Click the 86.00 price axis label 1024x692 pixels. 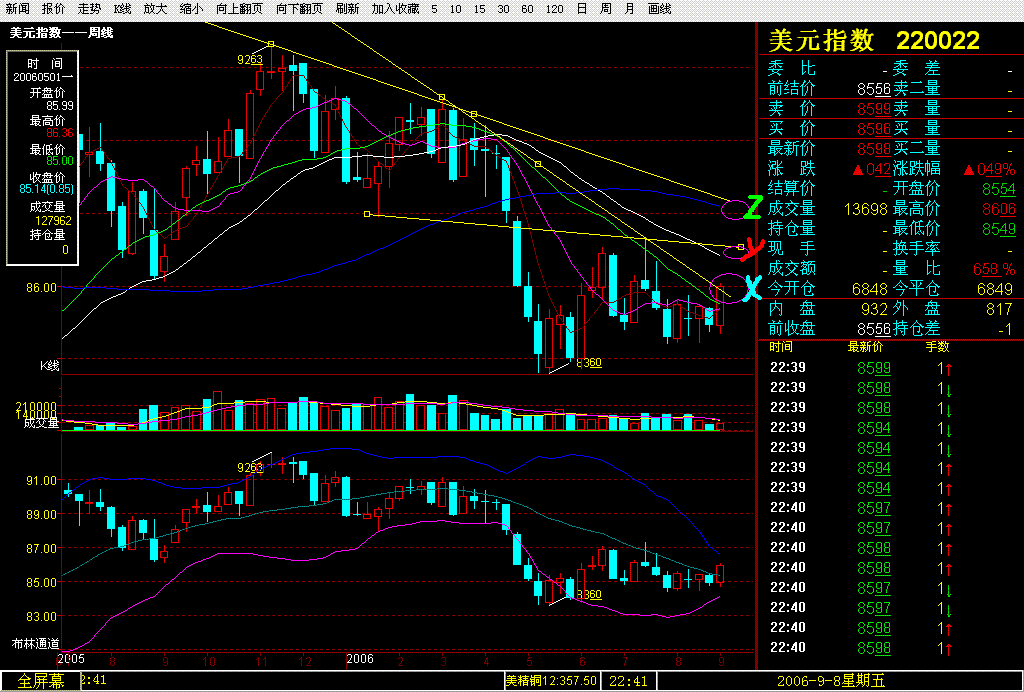pyautogui.click(x=42, y=287)
